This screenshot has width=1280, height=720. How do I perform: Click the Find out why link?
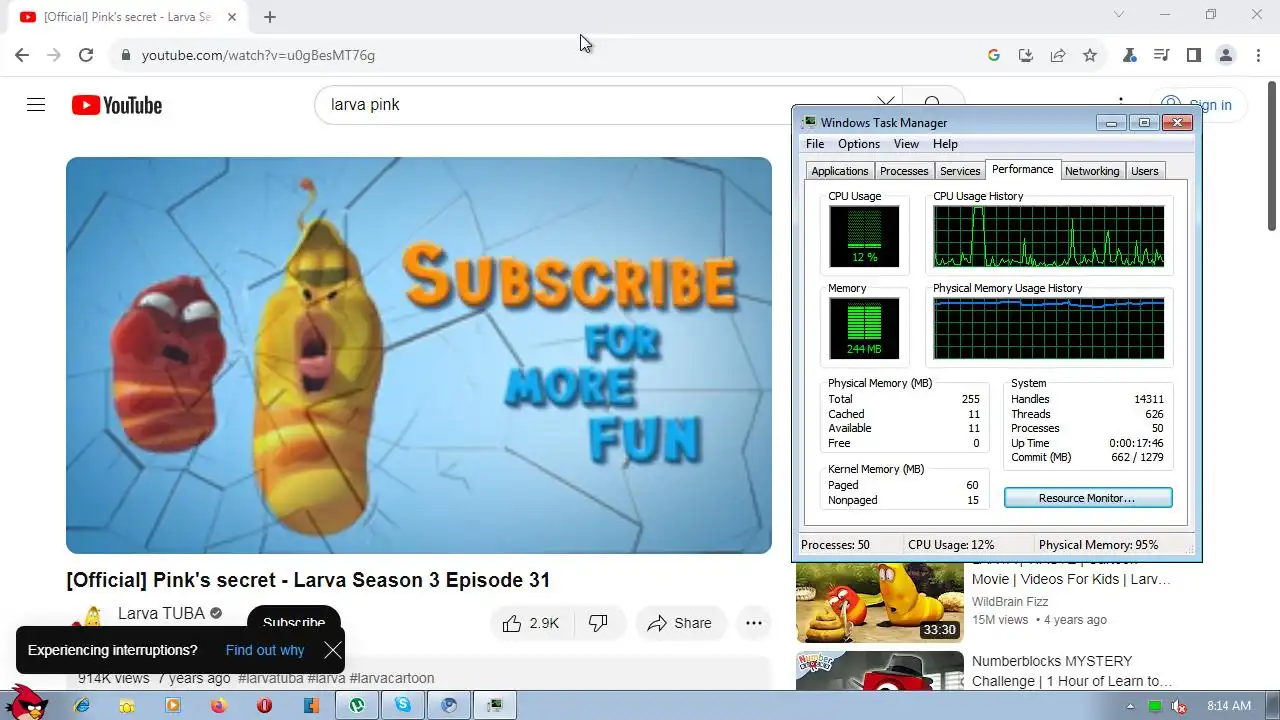click(x=265, y=650)
